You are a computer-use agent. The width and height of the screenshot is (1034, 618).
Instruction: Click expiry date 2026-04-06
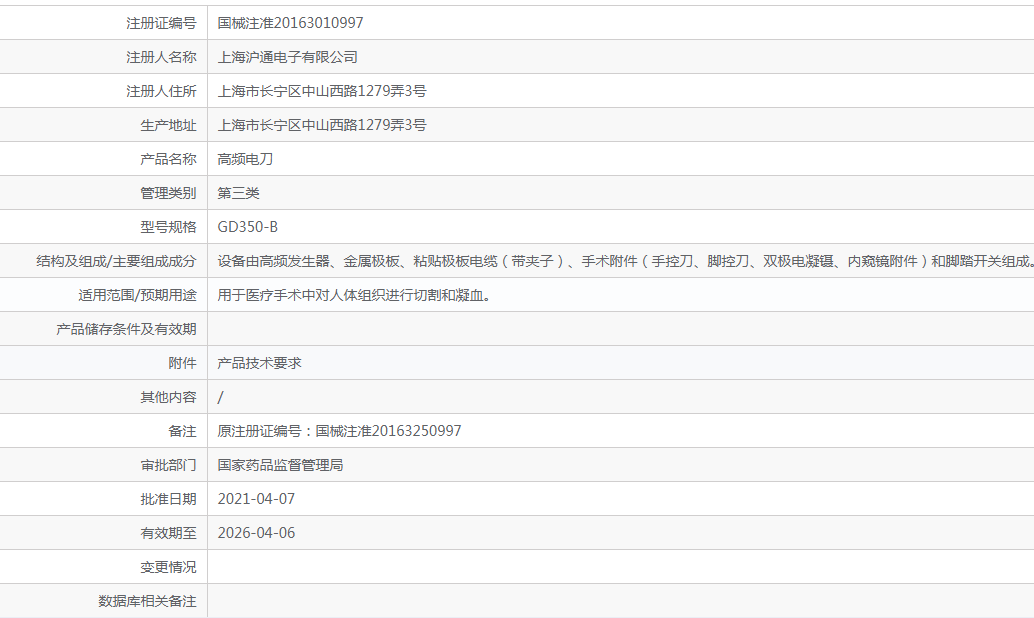[257, 533]
